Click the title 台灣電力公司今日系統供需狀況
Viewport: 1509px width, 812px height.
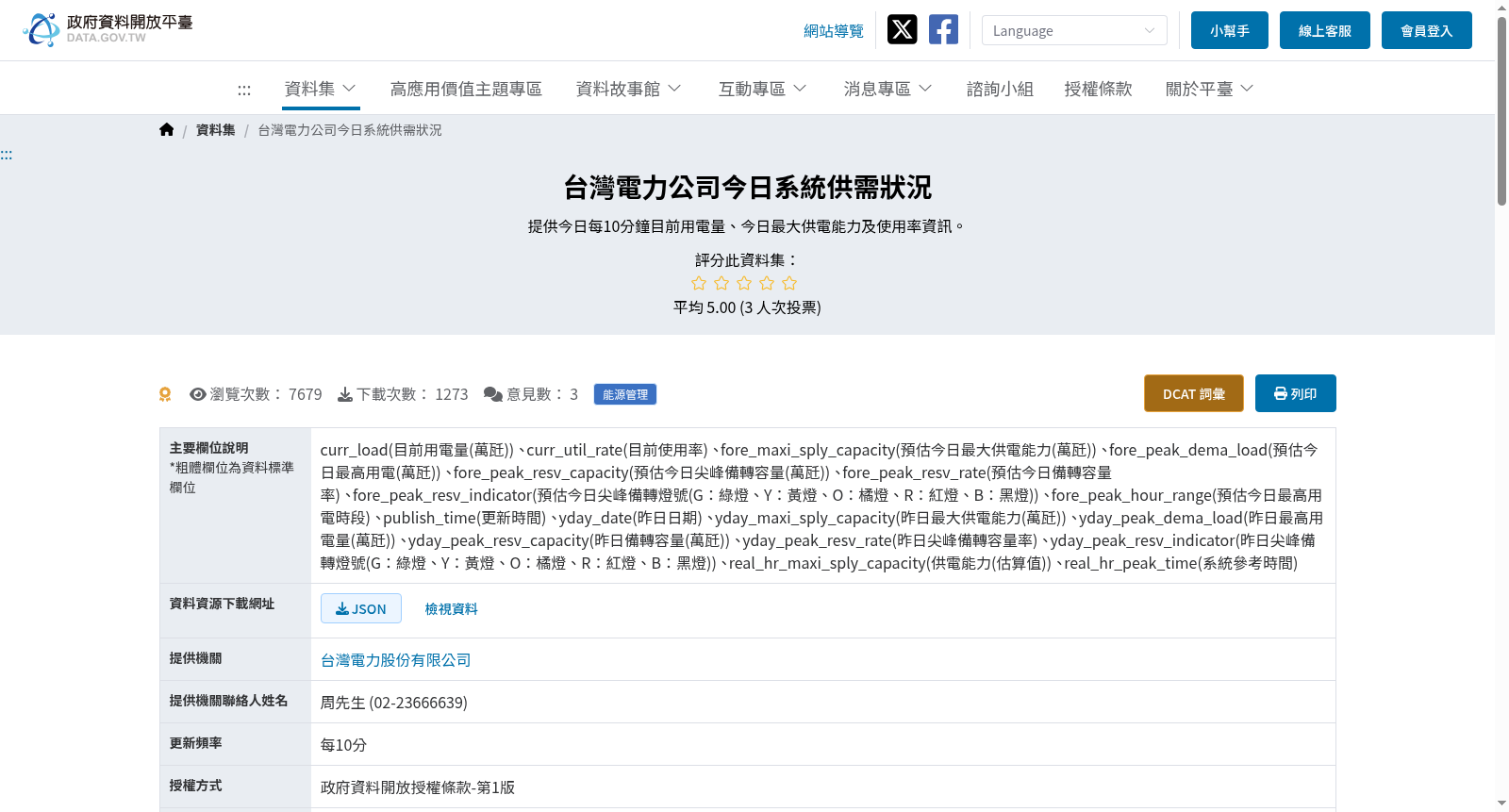pyautogui.click(x=748, y=187)
